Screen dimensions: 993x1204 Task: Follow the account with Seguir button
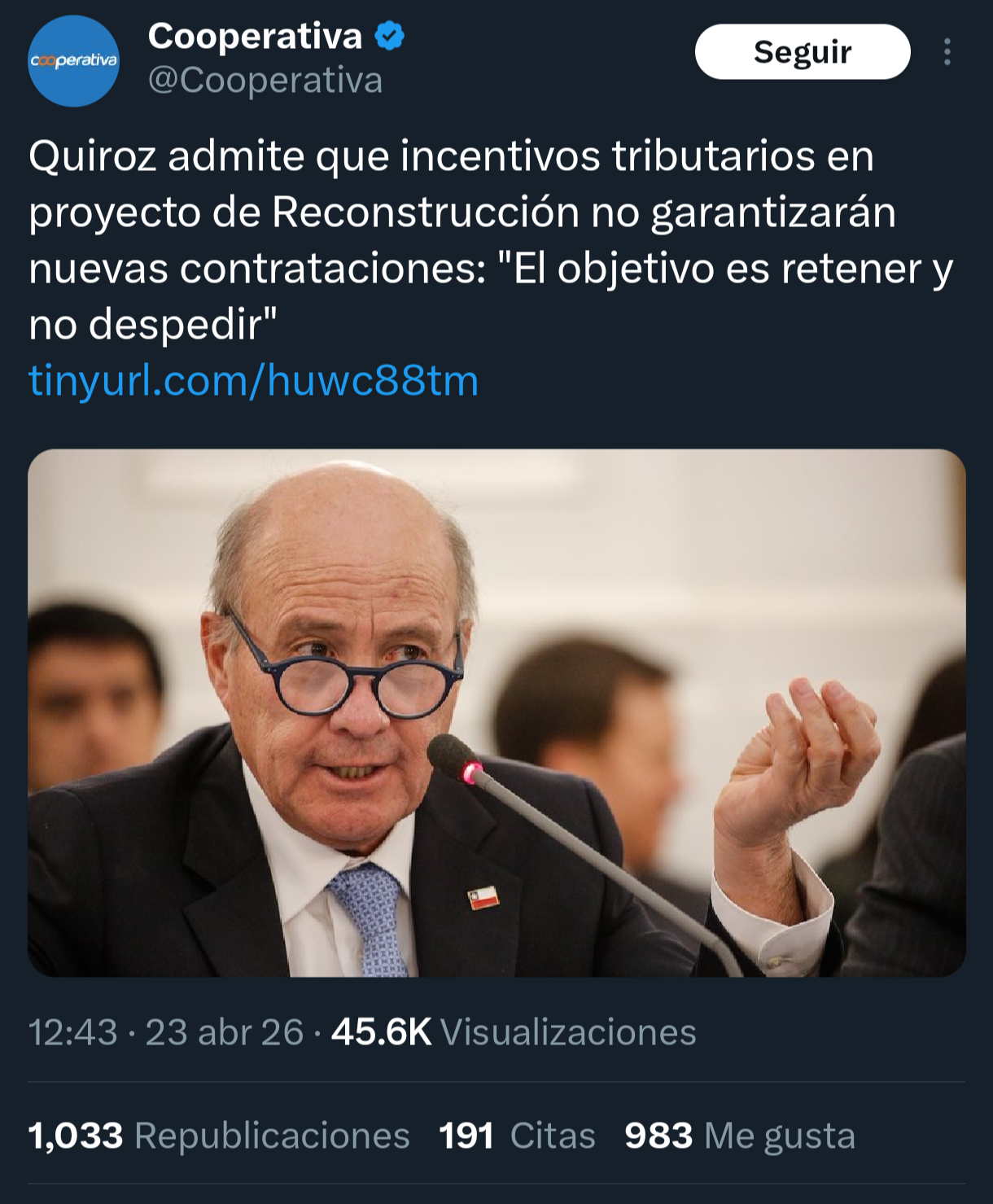coord(803,52)
